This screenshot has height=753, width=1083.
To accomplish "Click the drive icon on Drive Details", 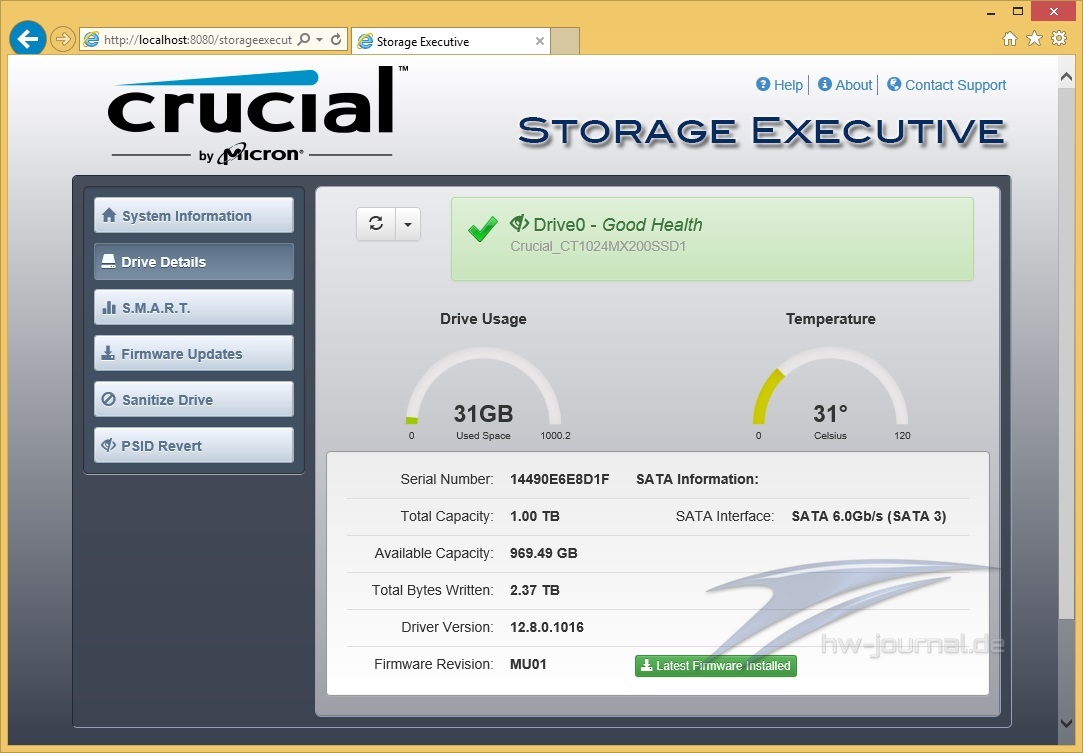I will (108, 261).
